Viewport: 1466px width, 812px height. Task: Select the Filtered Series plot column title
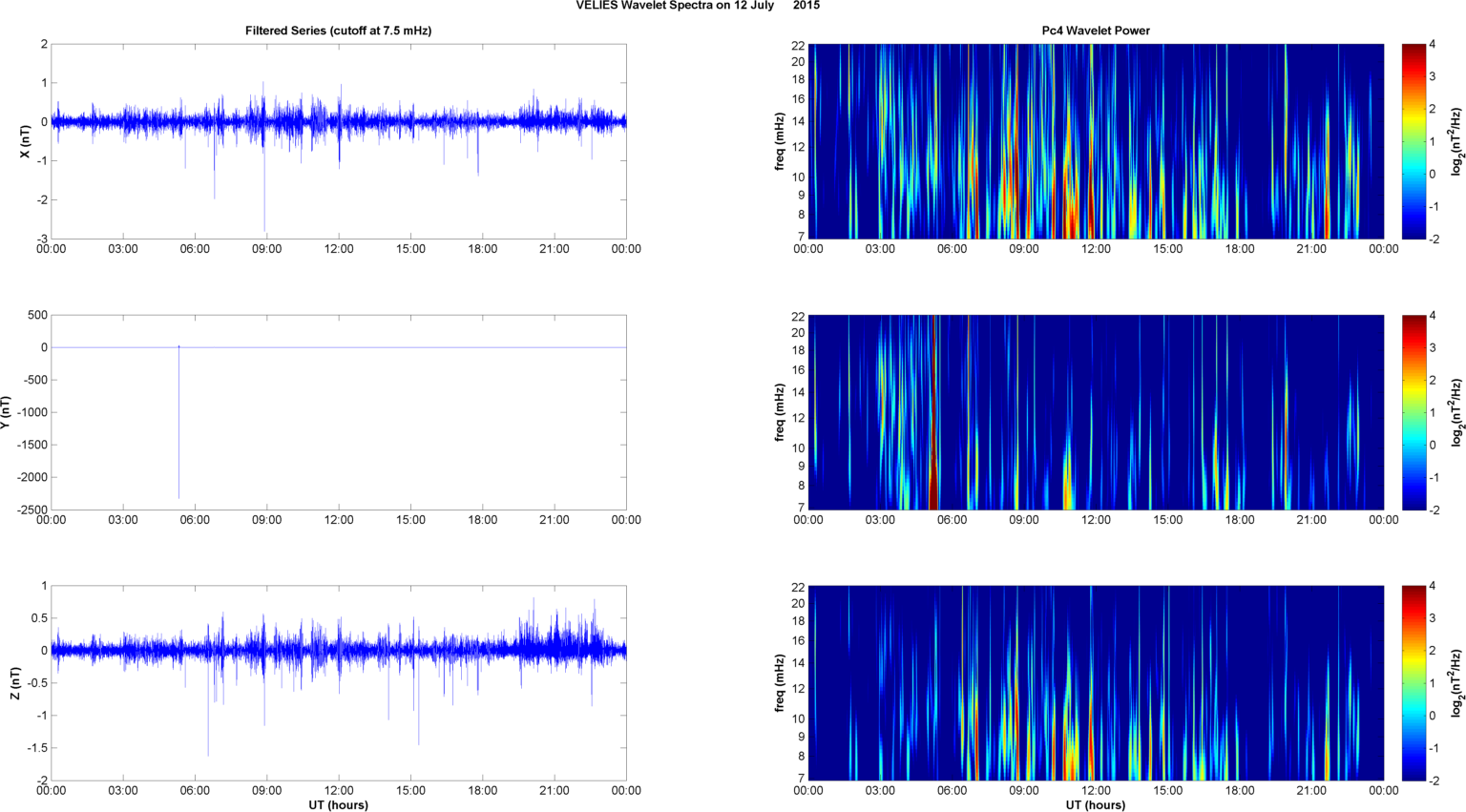click(338, 31)
